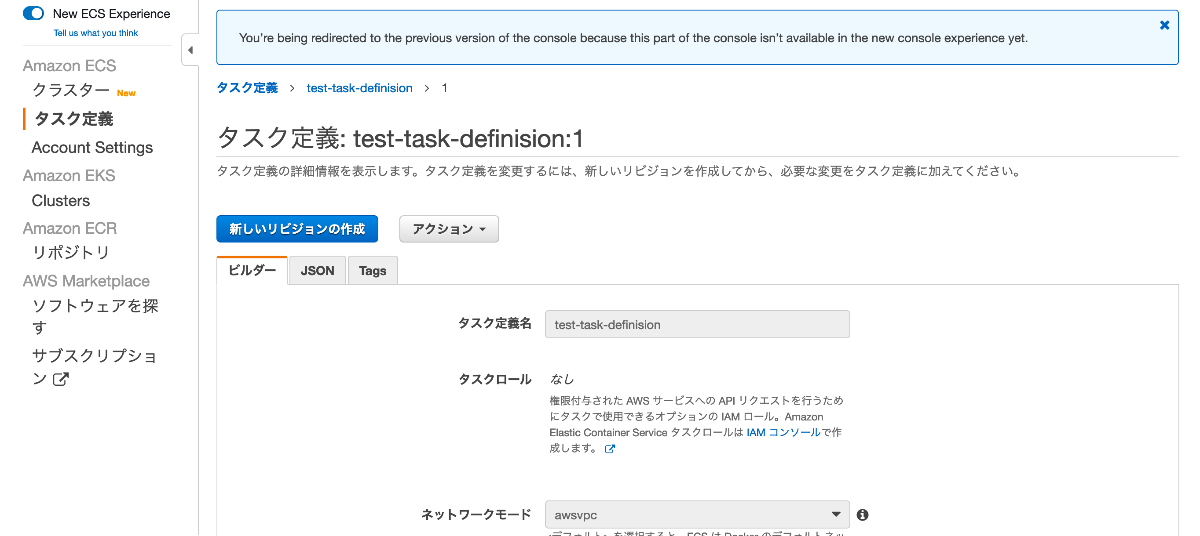Click the info icon beside ネットワークモード
Viewport: 1200px width, 536px height.
[862, 515]
